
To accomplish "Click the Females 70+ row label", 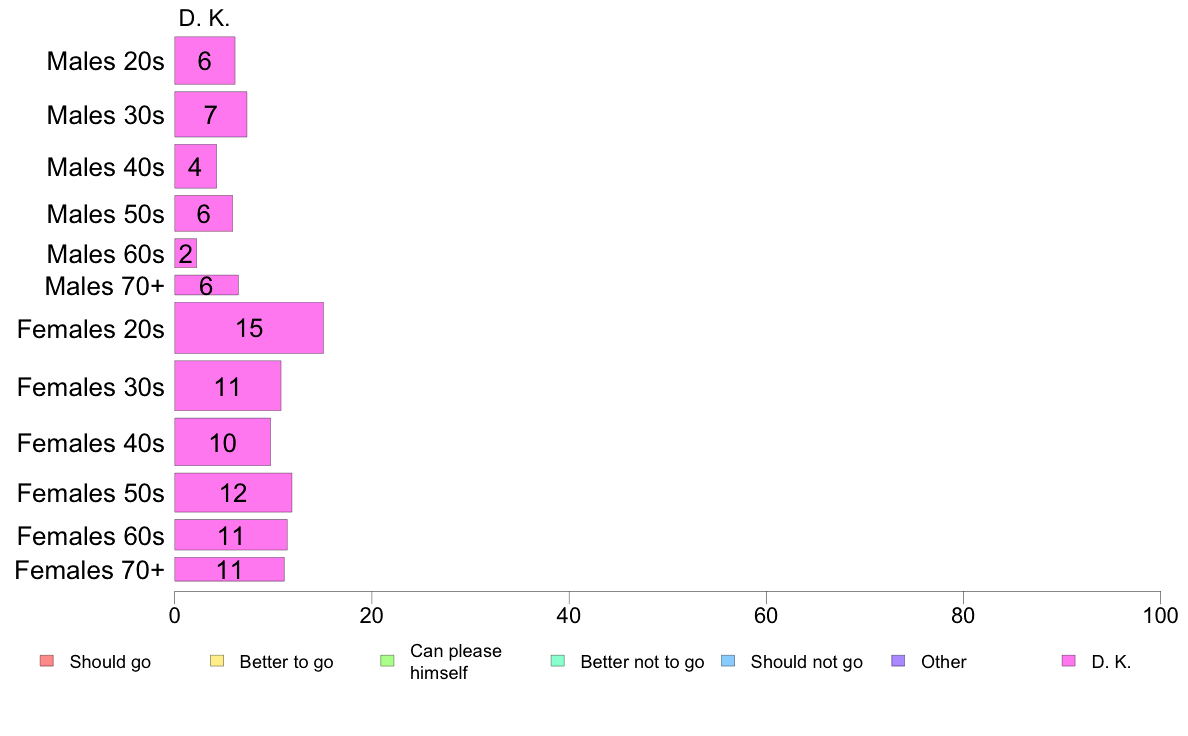I will (89, 570).
